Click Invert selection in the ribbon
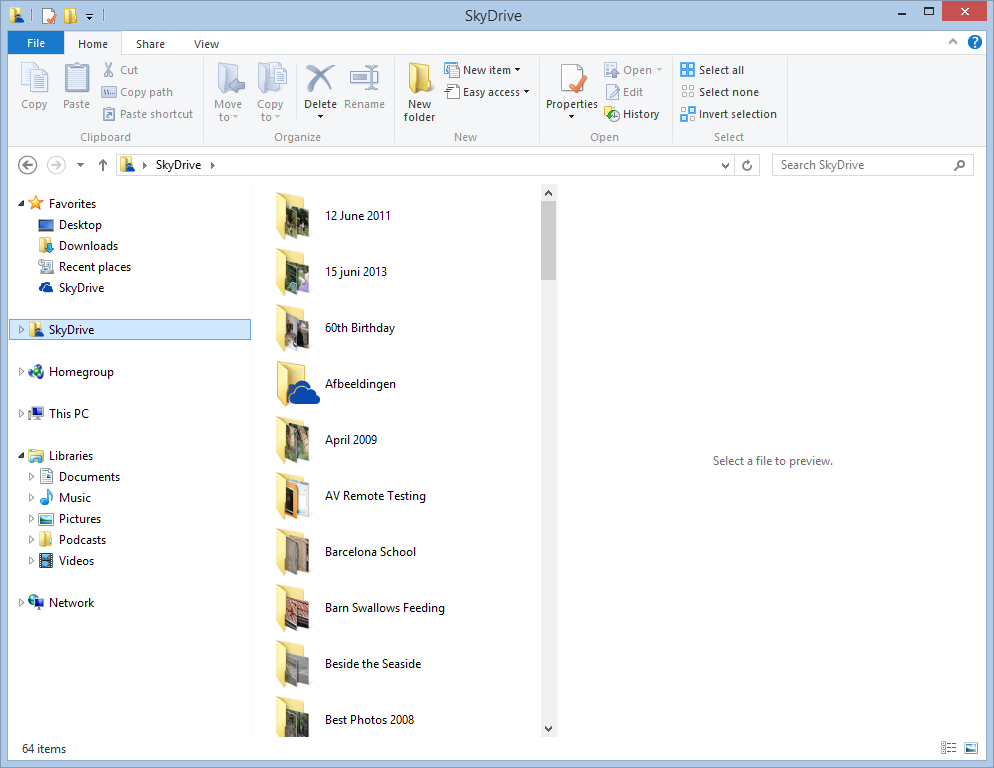Viewport: 994px width, 768px height. [x=728, y=114]
